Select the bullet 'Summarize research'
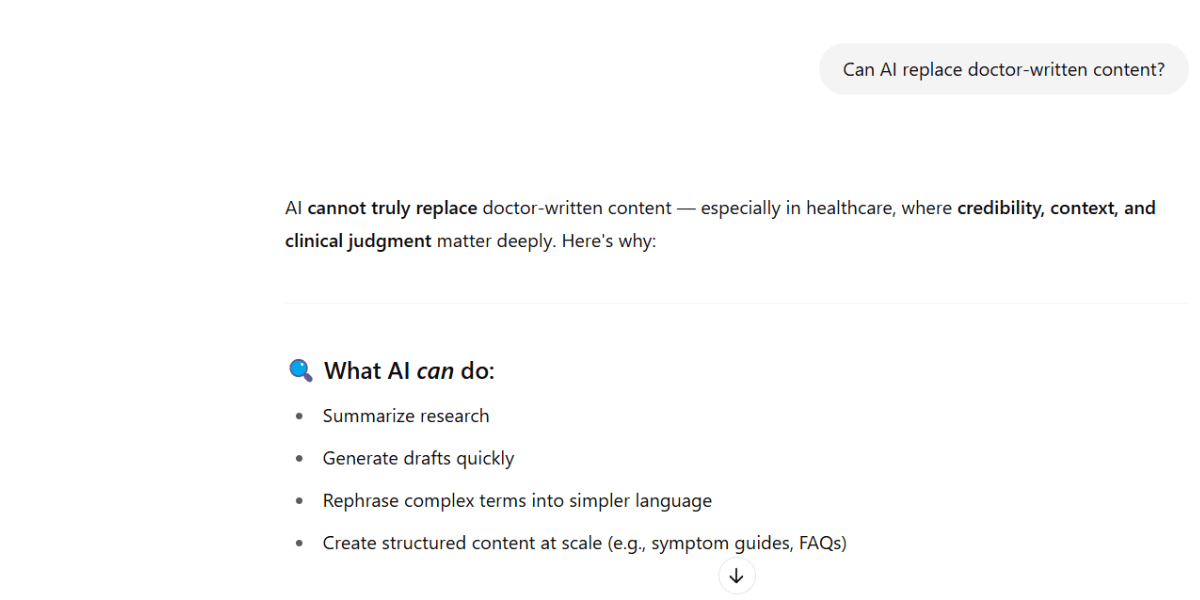Screen dimensions: 1200x600 (406, 415)
